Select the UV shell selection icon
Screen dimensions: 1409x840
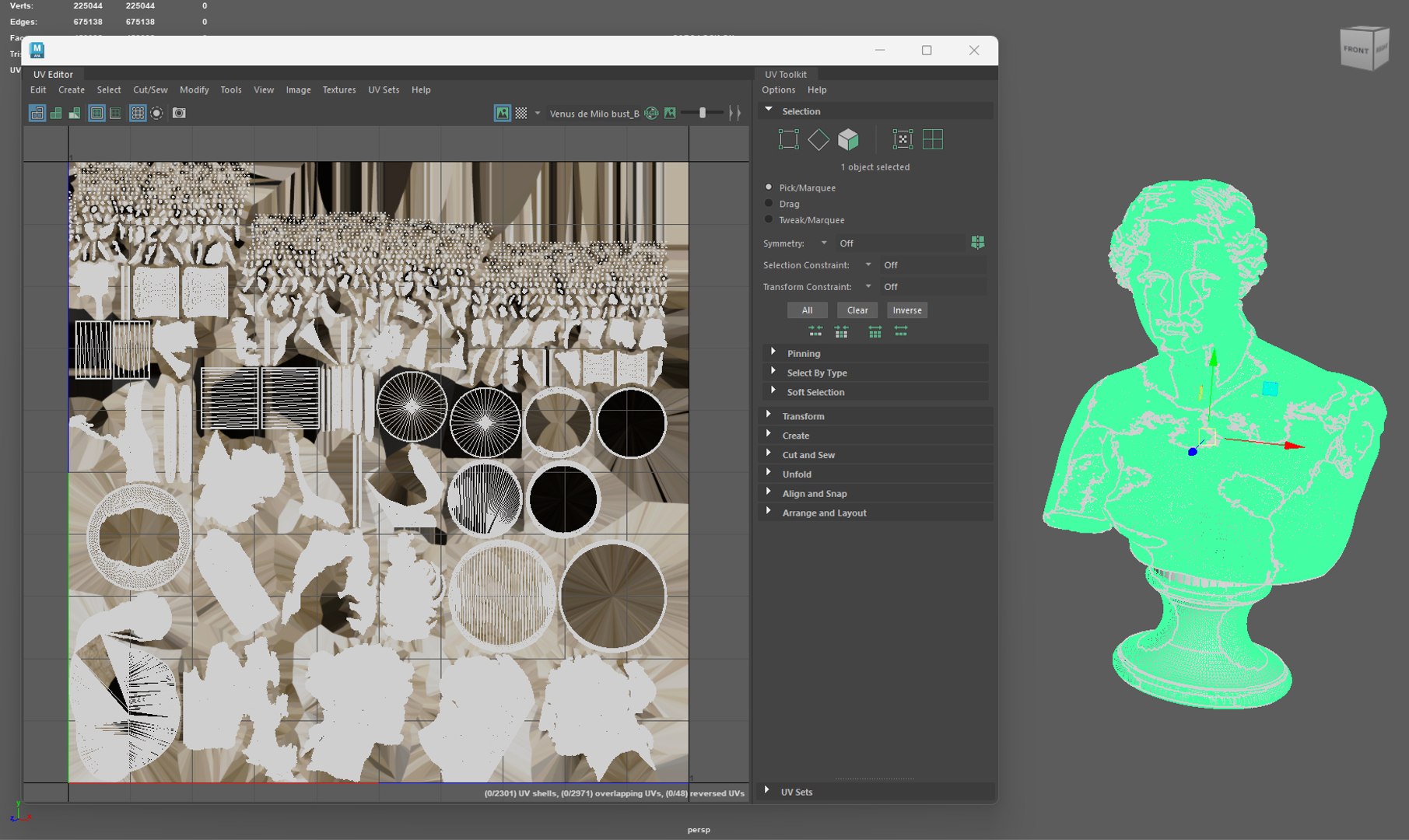932,140
